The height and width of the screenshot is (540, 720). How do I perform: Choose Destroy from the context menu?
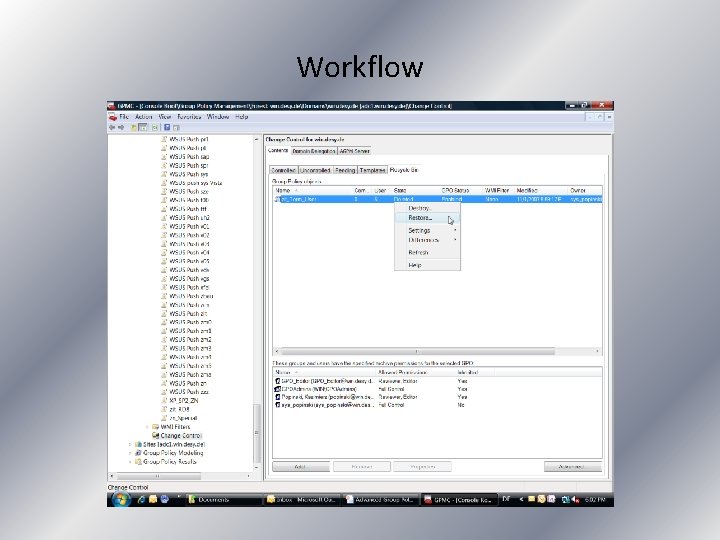(427, 208)
